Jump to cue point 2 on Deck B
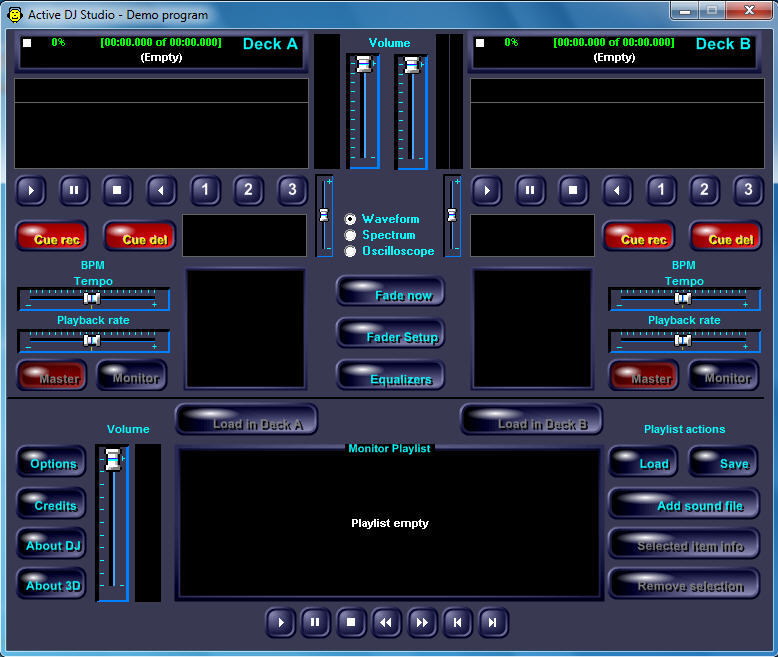This screenshot has height=657, width=778. point(704,191)
